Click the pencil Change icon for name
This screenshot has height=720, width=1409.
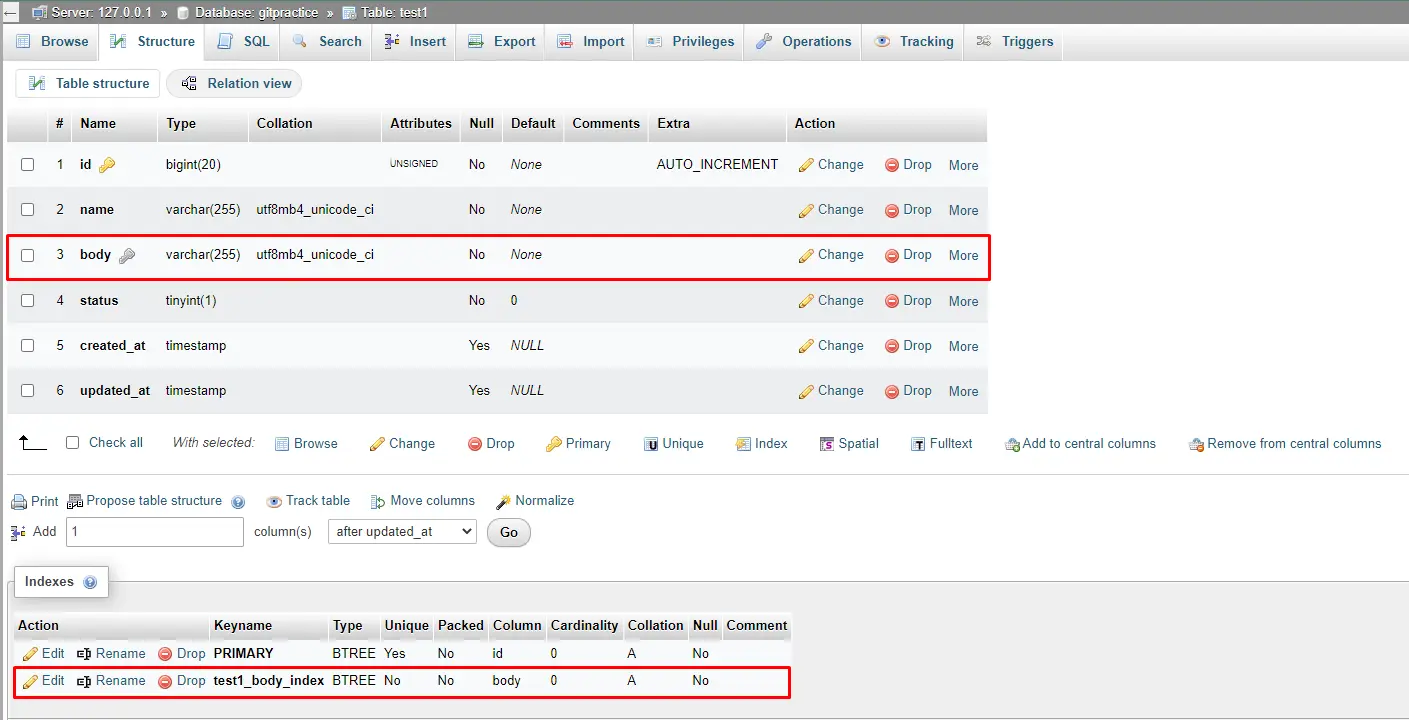coord(806,210)
